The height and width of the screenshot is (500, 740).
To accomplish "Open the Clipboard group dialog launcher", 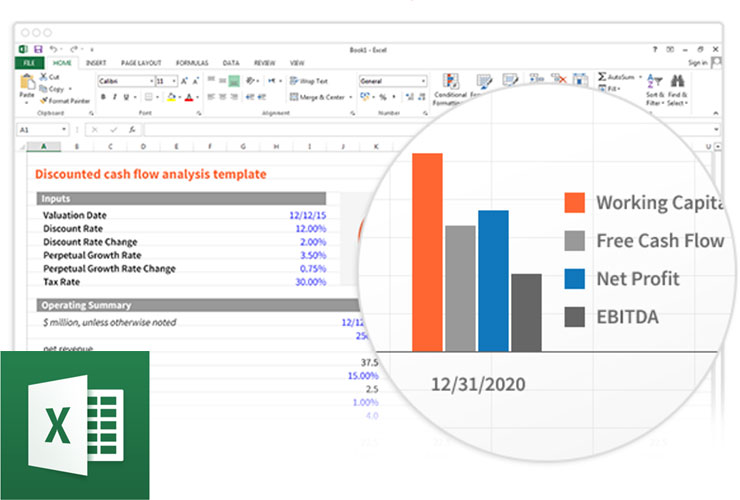I will (91, 113).
